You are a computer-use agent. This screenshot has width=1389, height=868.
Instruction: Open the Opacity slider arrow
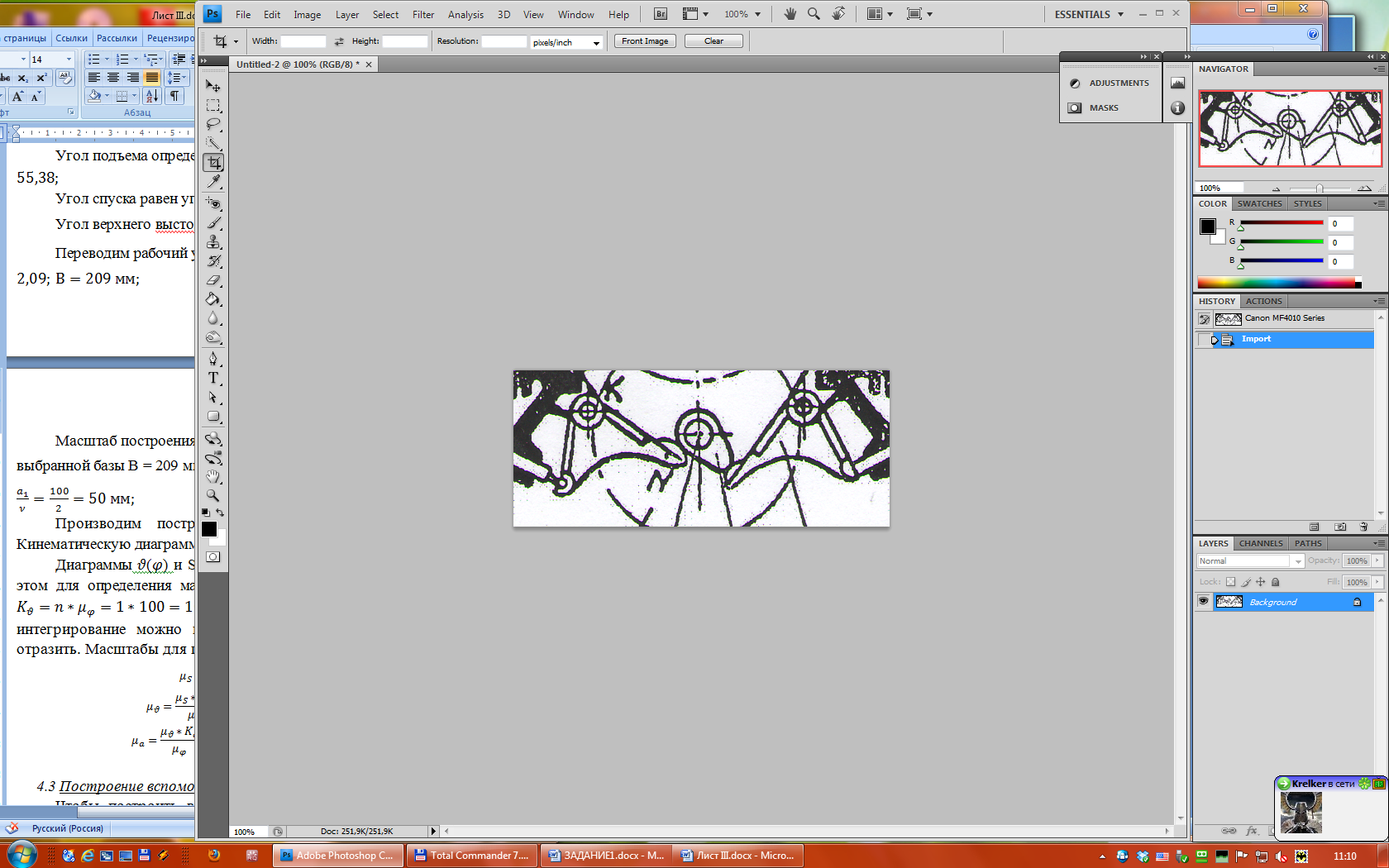[x=1377, y=560]
